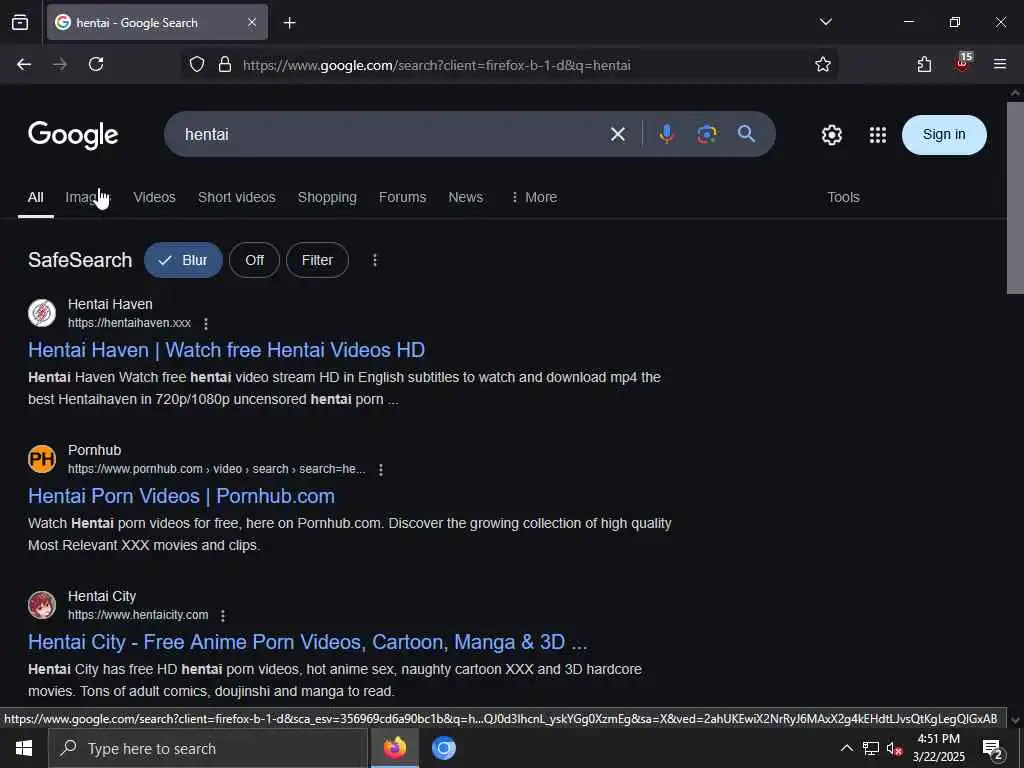Open options dots beside hentaihaven.xxx URL

pos(206,323)
